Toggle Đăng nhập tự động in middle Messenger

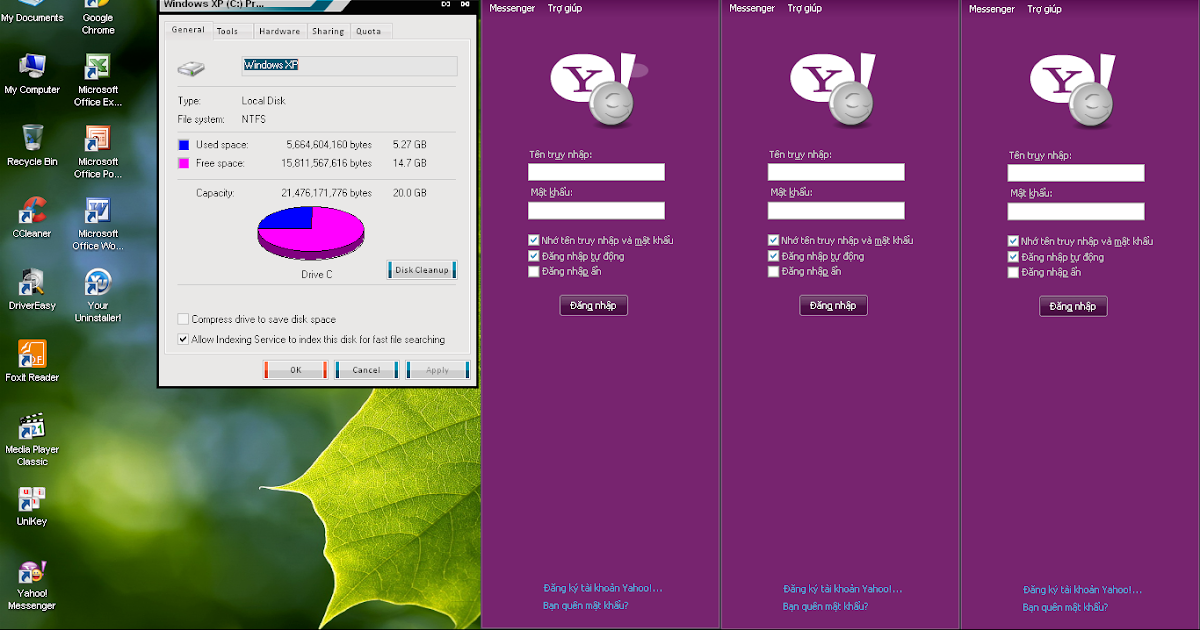774,256
